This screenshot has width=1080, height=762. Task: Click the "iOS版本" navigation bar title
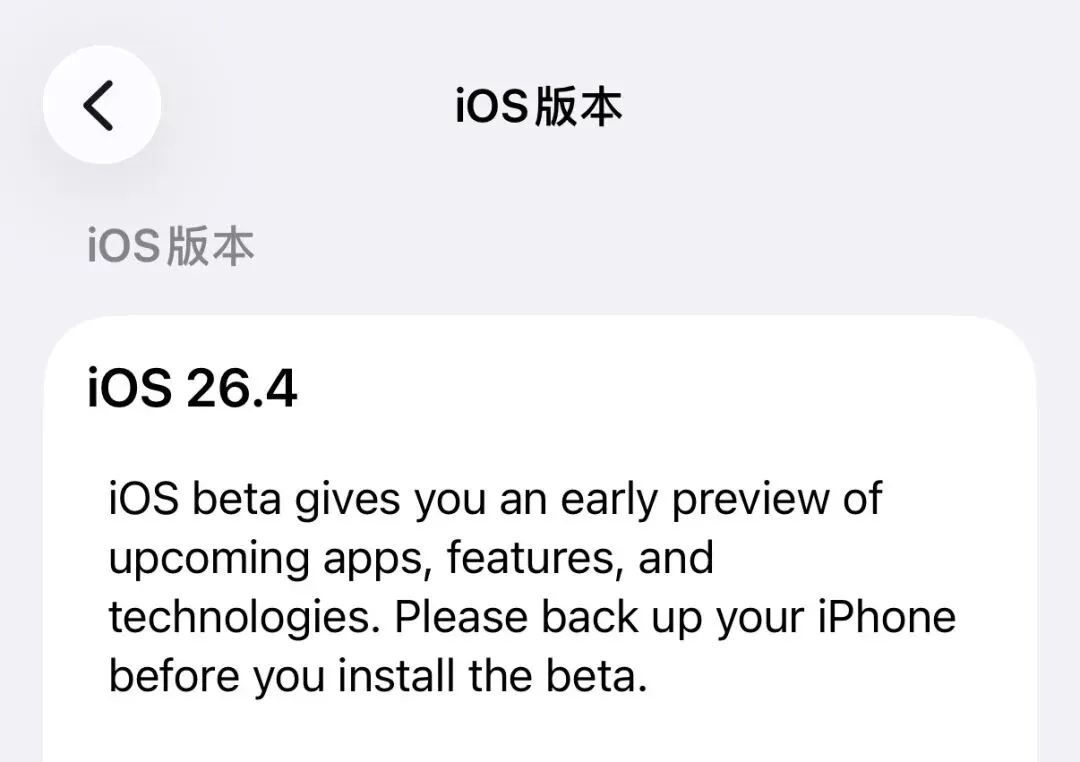coord(539,107)
